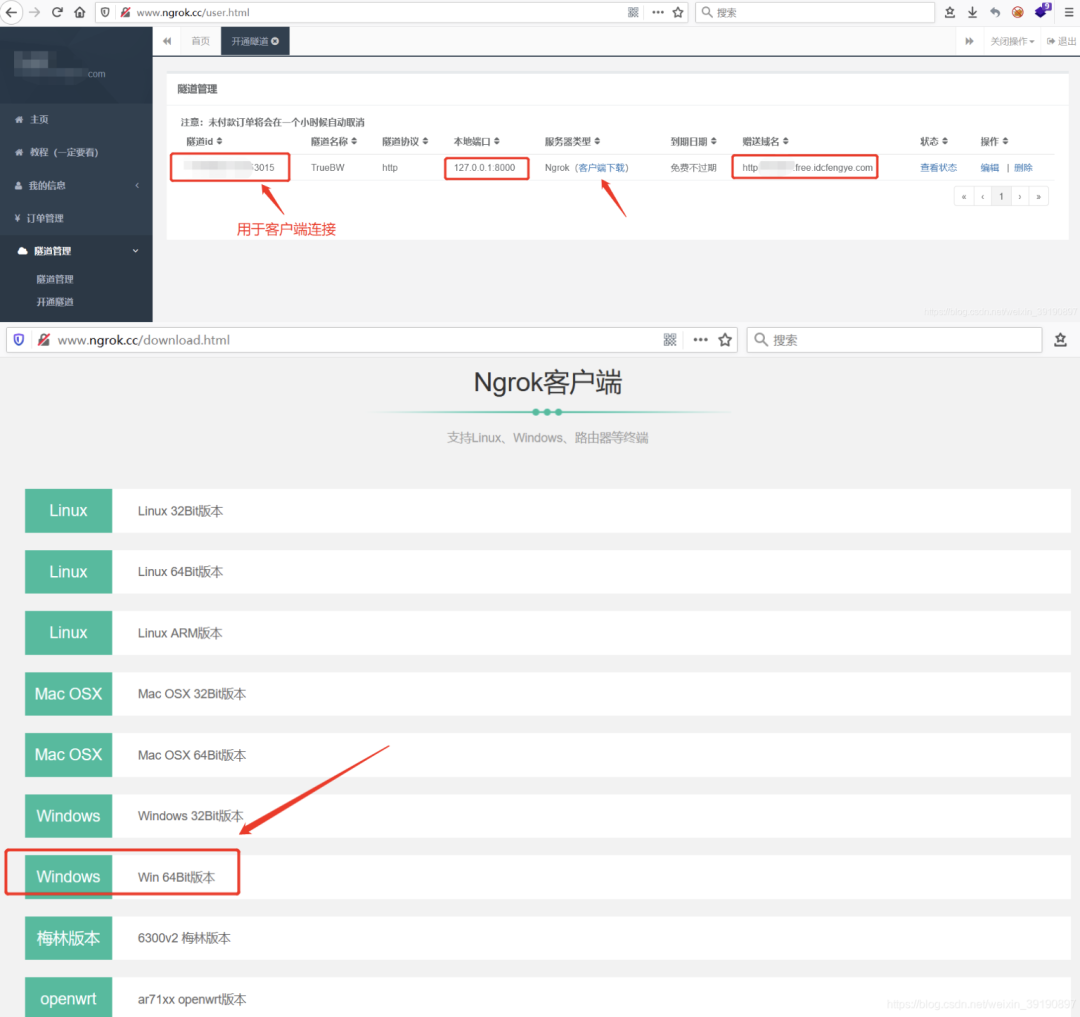Screen dimensions: 1080x1017
Task: Download 6300v2 梅林版本 client
Action: click(548, 938)
